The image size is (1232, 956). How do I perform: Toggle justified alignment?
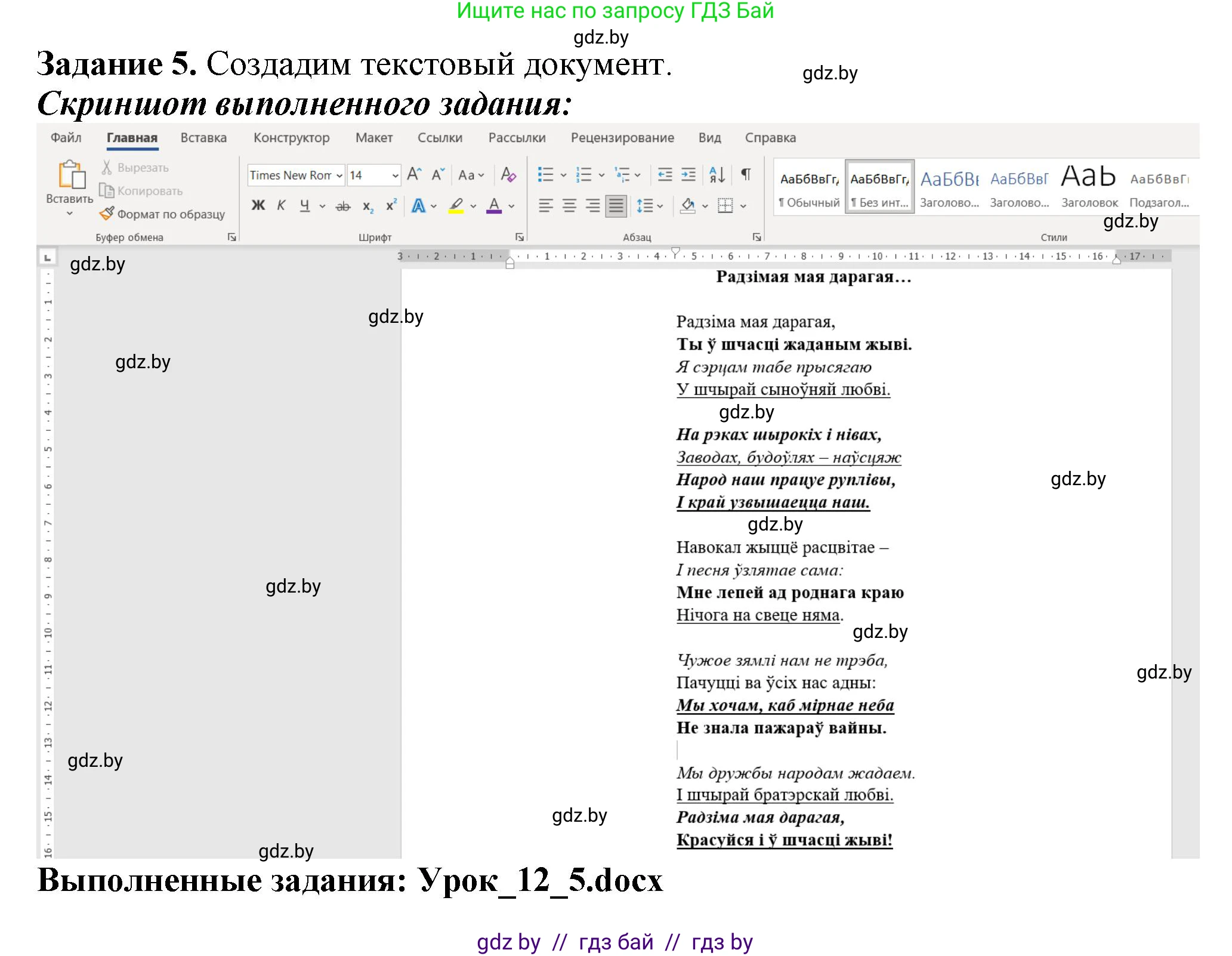615,205
